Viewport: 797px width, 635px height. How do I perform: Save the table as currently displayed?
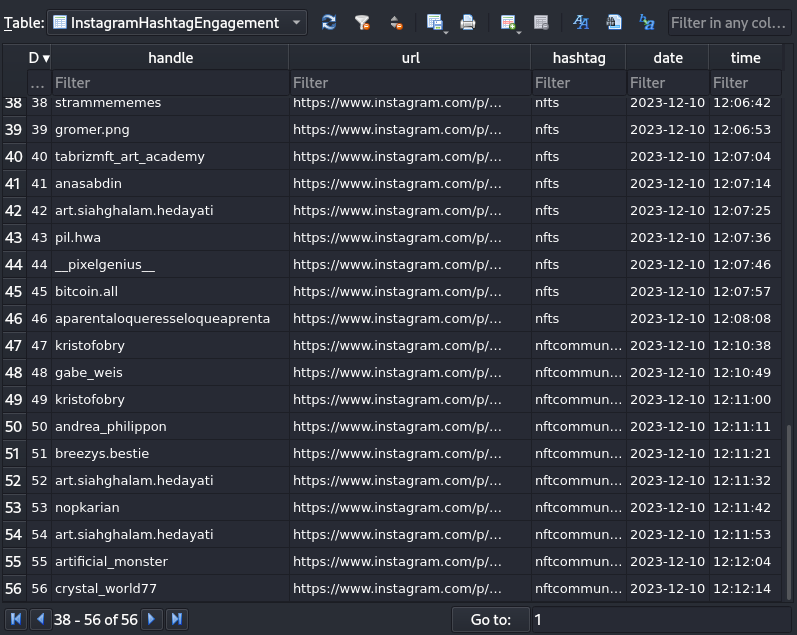pos(434,22)
